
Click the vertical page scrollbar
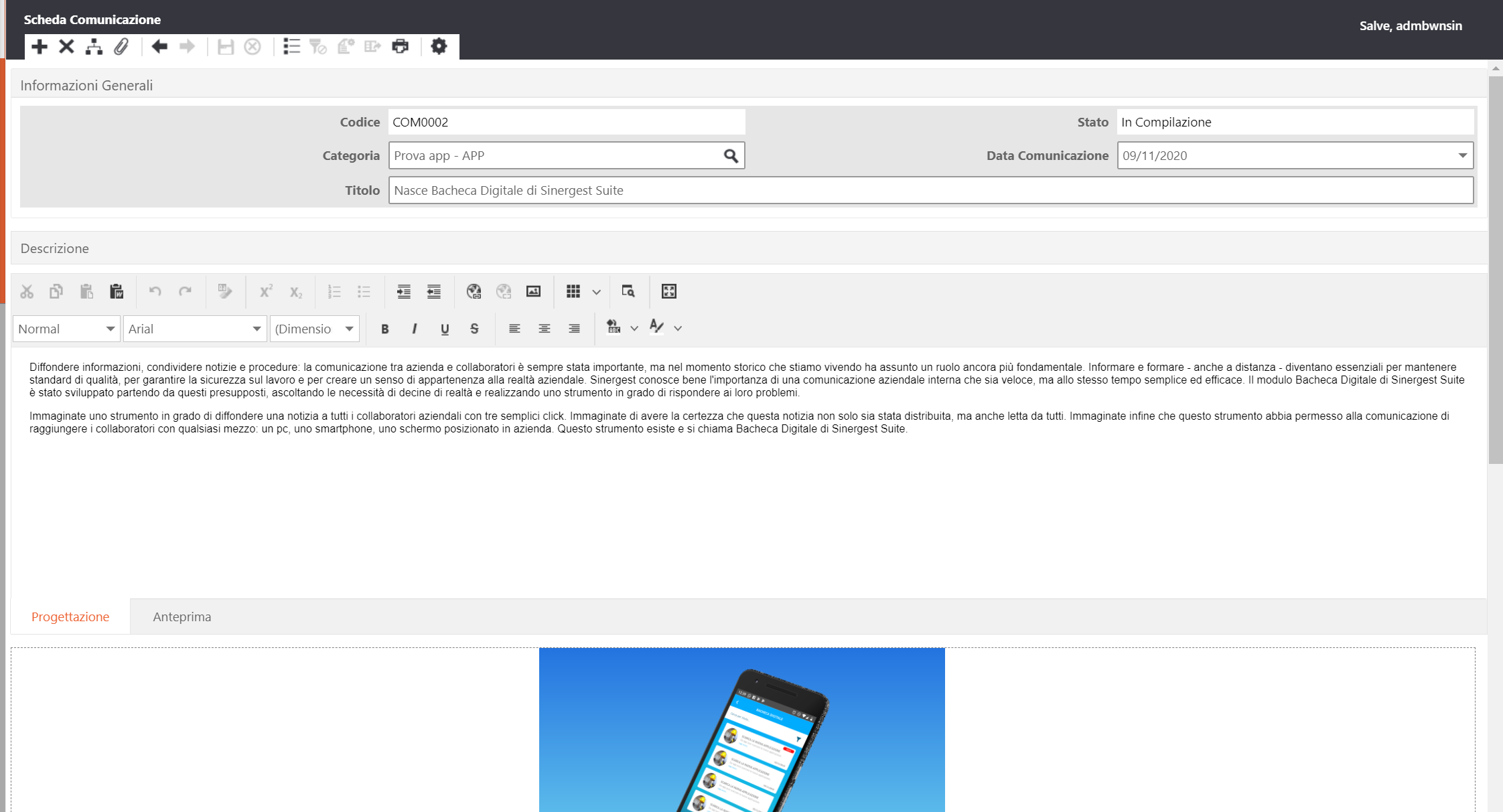[1496, 269]
